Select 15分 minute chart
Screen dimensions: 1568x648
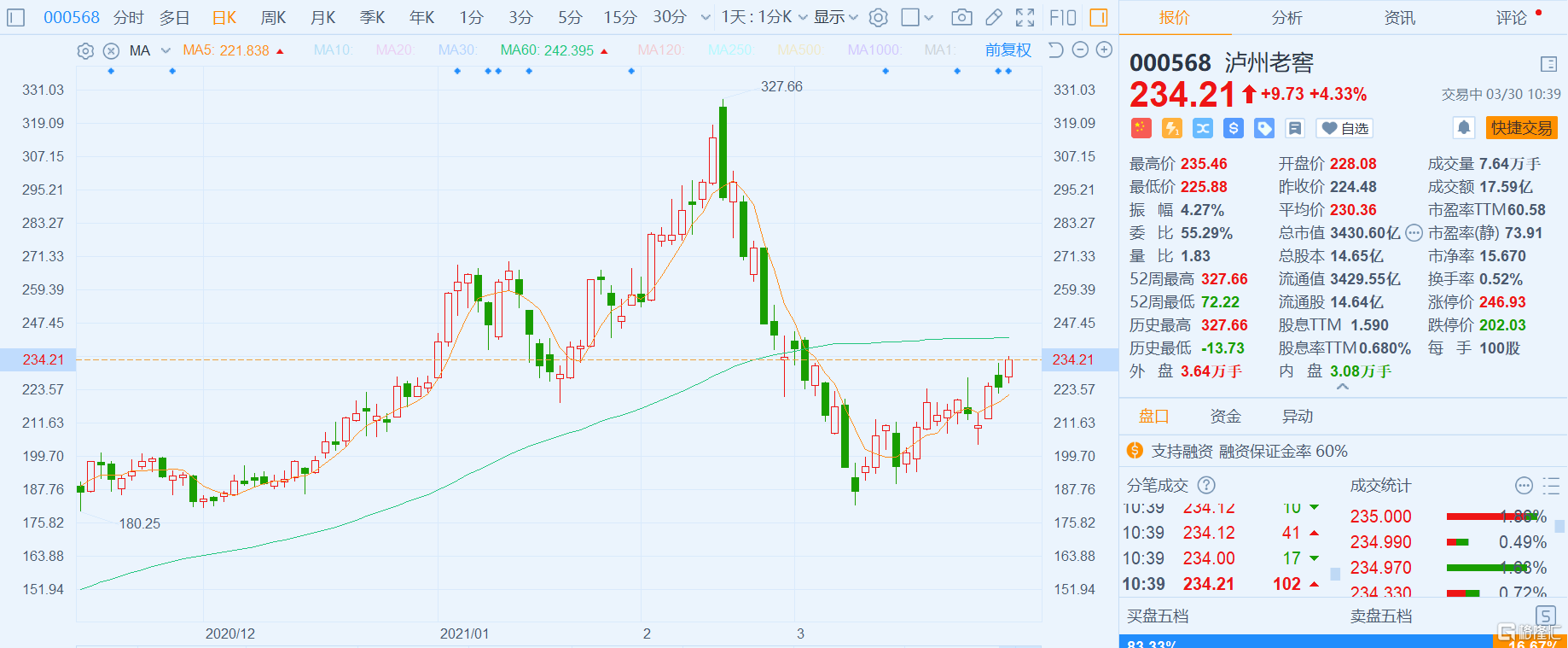click(x=620, y=17)
